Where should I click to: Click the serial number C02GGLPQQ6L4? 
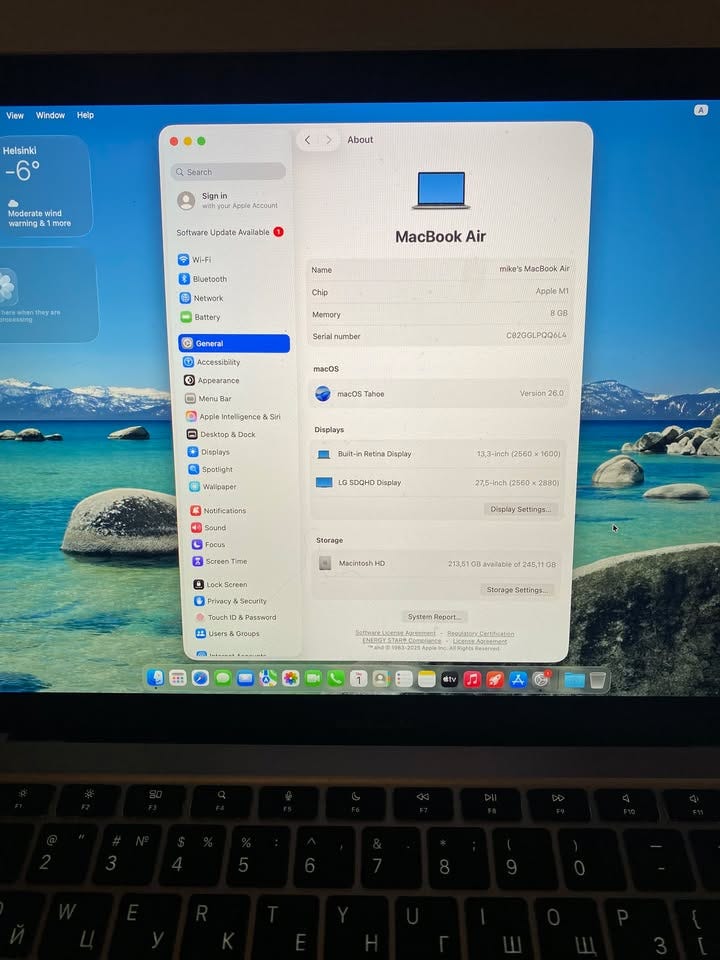tap(536, 336)
